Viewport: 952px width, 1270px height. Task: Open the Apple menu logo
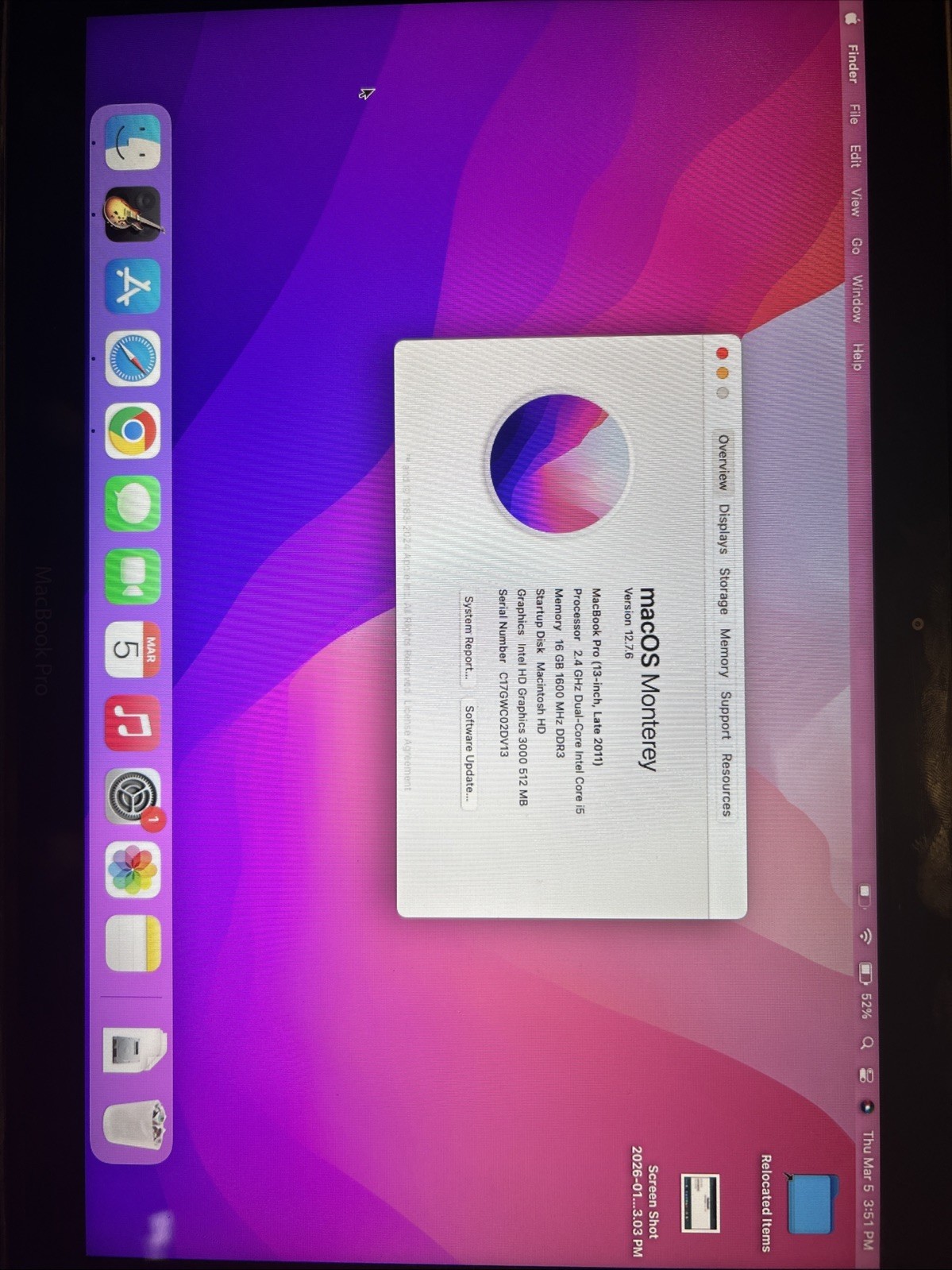tap(852, 17)
